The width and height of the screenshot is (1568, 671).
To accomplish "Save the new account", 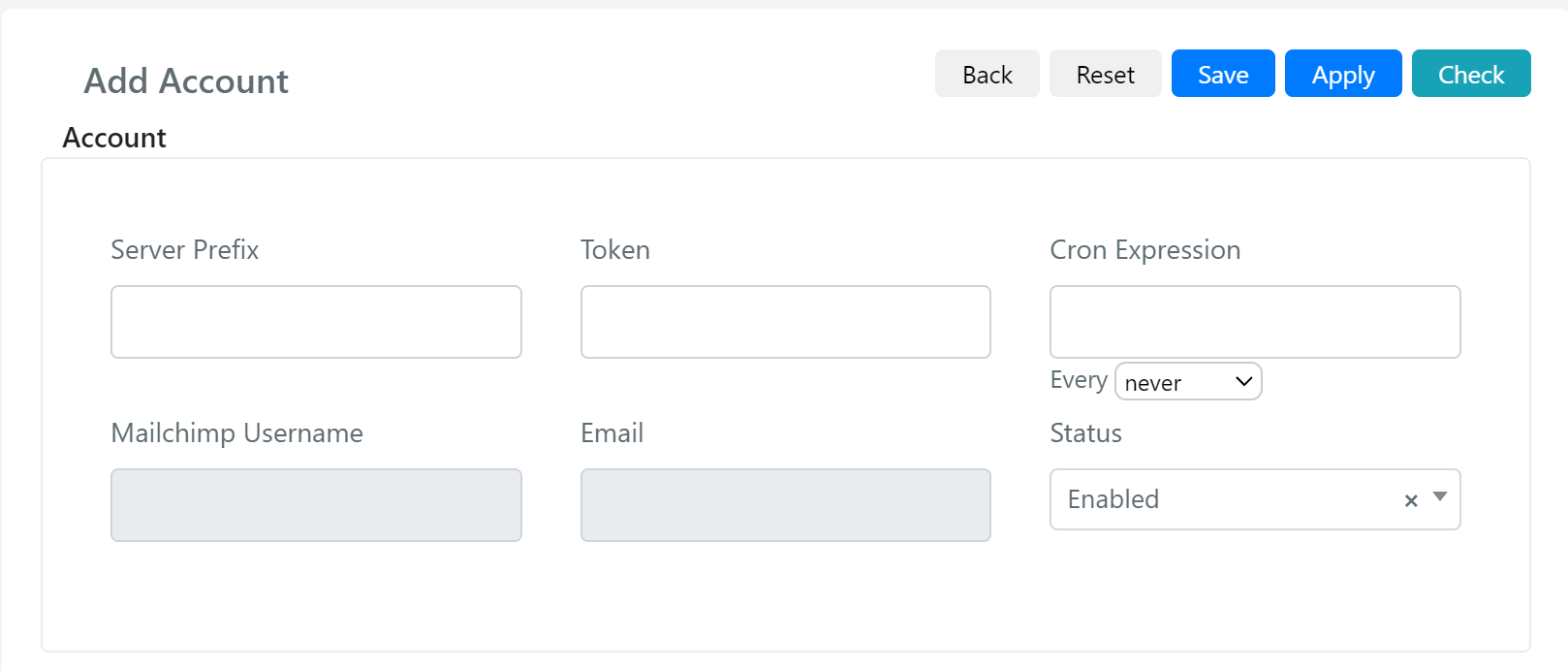I will point(1223,74).
